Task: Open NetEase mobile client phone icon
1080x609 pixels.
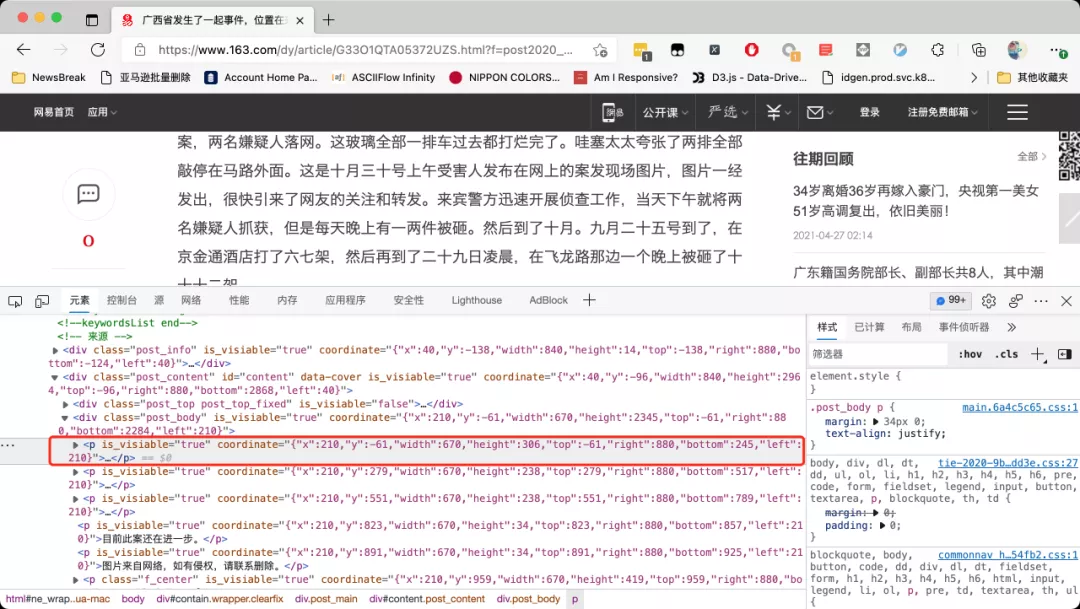Action: (610, 112)
